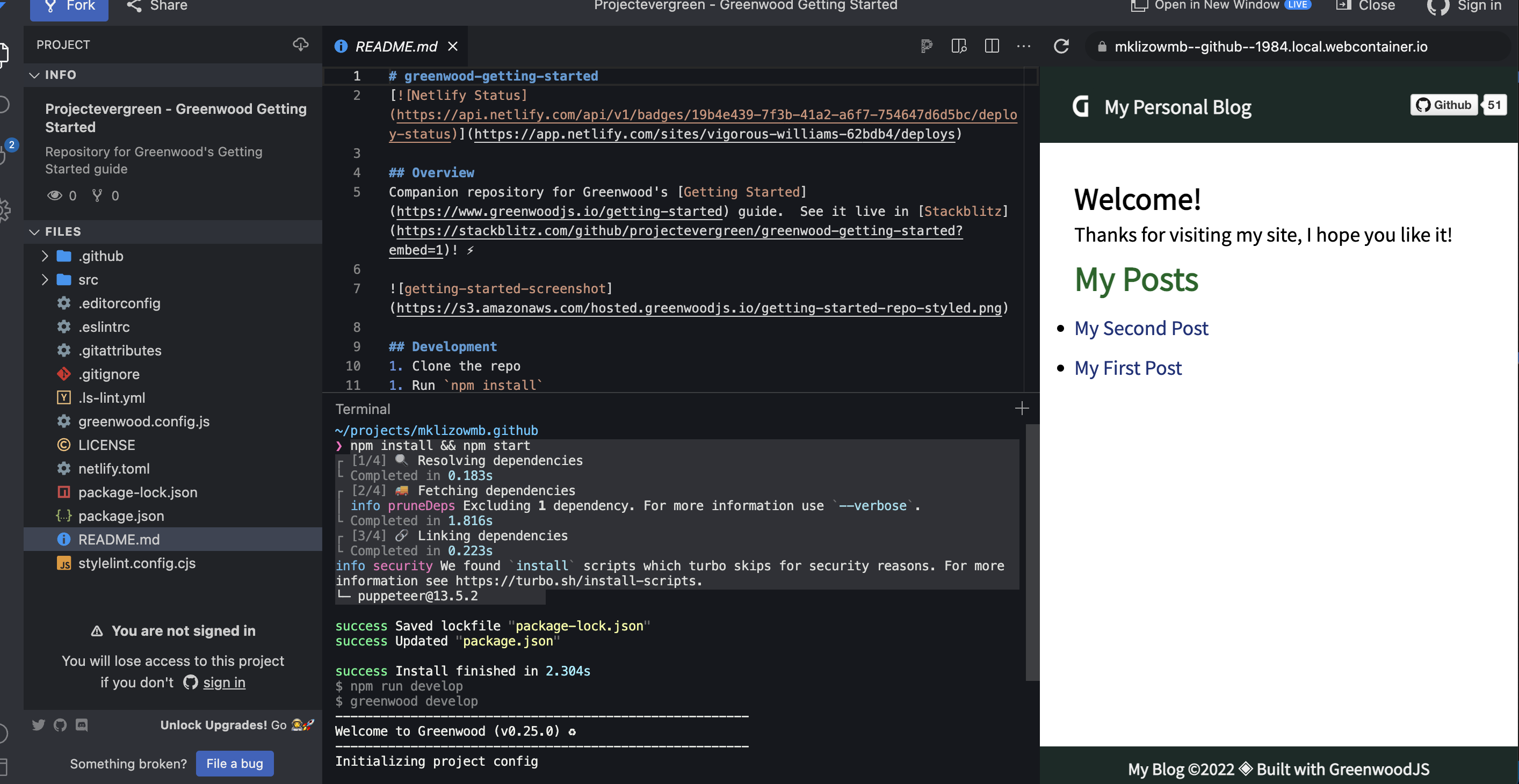Click the sign in link under the warning
Viewport: 1519px width, 784px height.
[224, 683]
